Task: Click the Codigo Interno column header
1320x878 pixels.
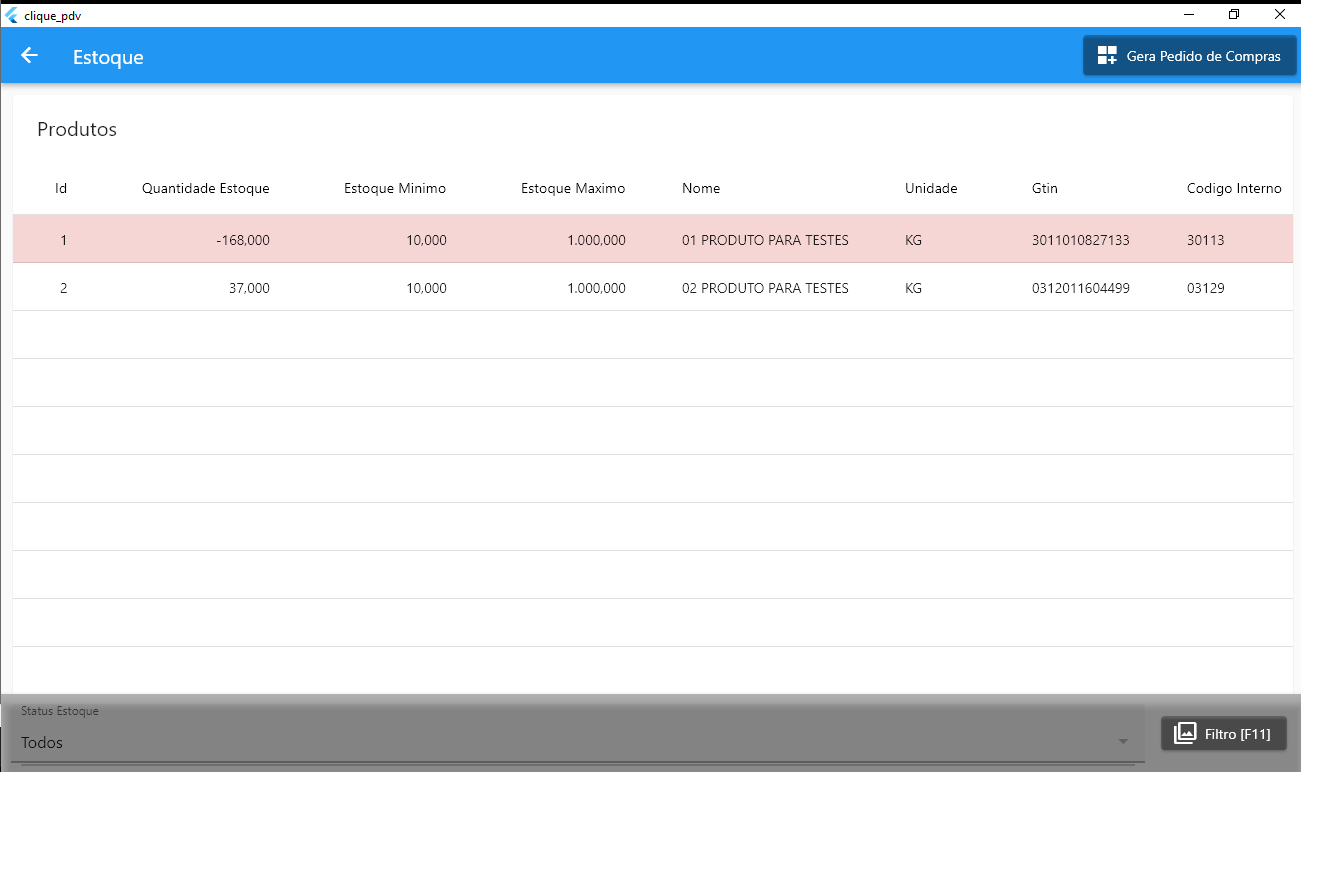Action: (x=1233, y=188)
